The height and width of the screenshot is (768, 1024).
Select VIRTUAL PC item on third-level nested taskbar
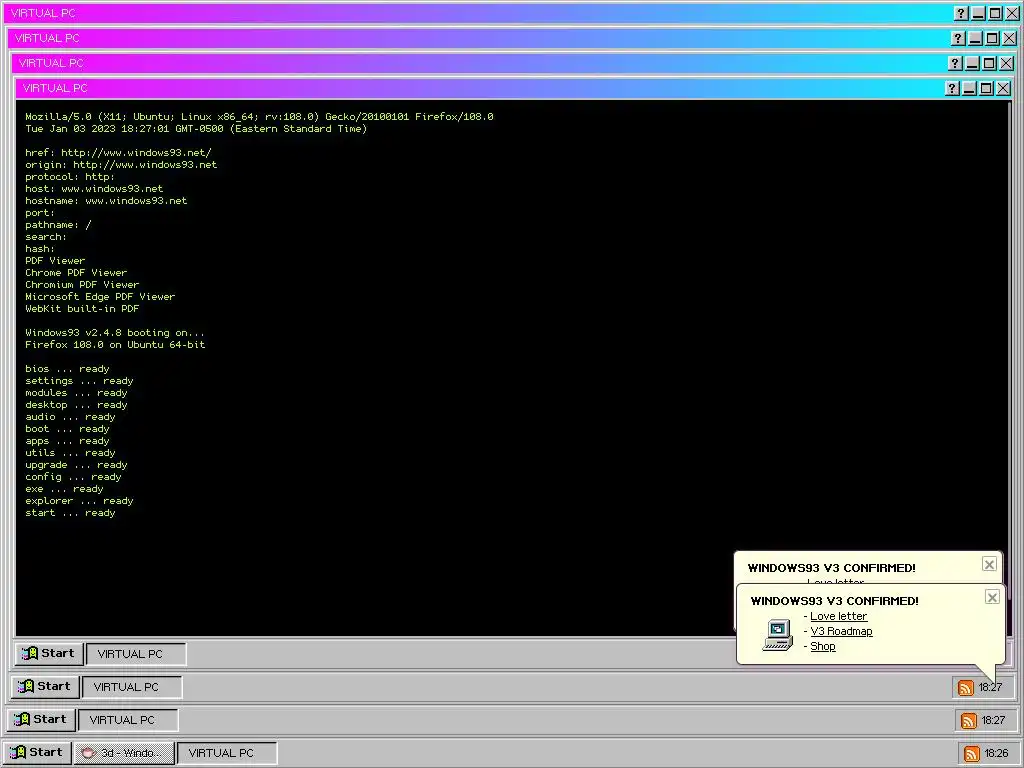pos(132,687)
